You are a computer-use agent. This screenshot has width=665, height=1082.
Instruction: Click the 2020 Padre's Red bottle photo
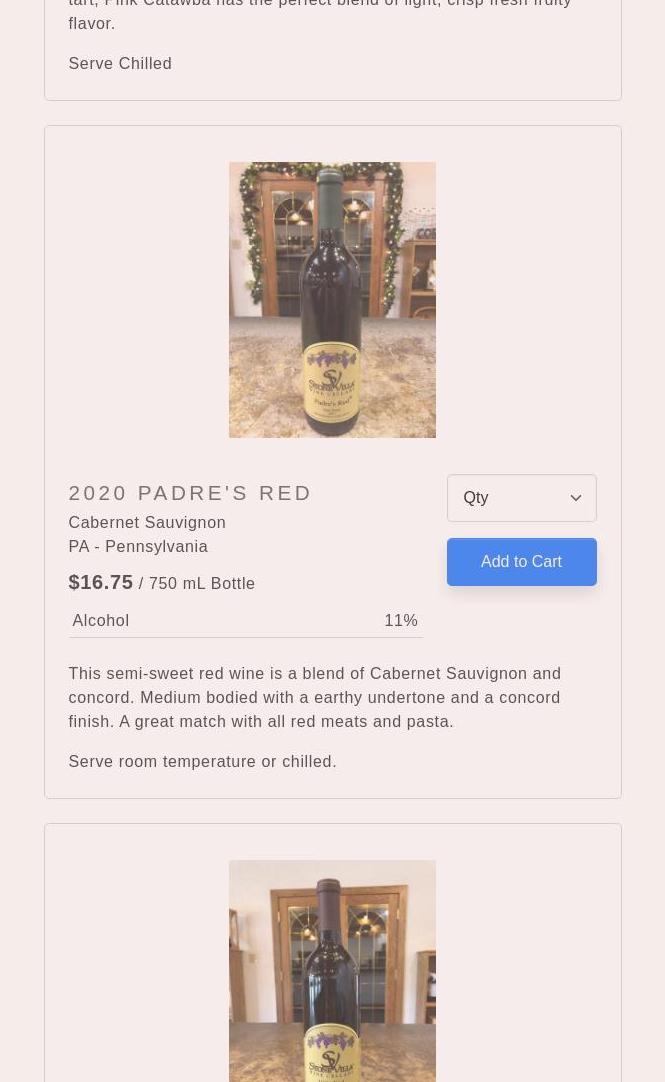click(x=332, y=300)
